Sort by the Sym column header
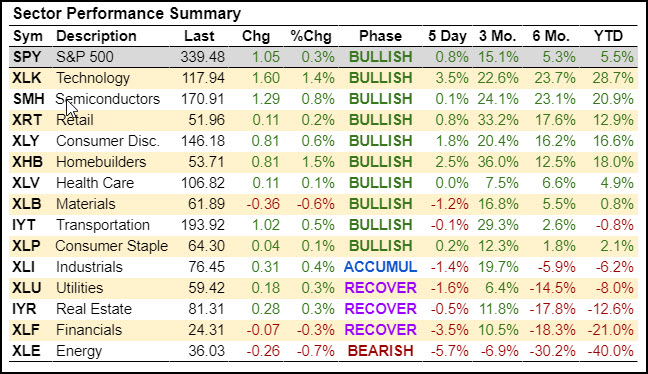648x374 pixels. point(28,36)
